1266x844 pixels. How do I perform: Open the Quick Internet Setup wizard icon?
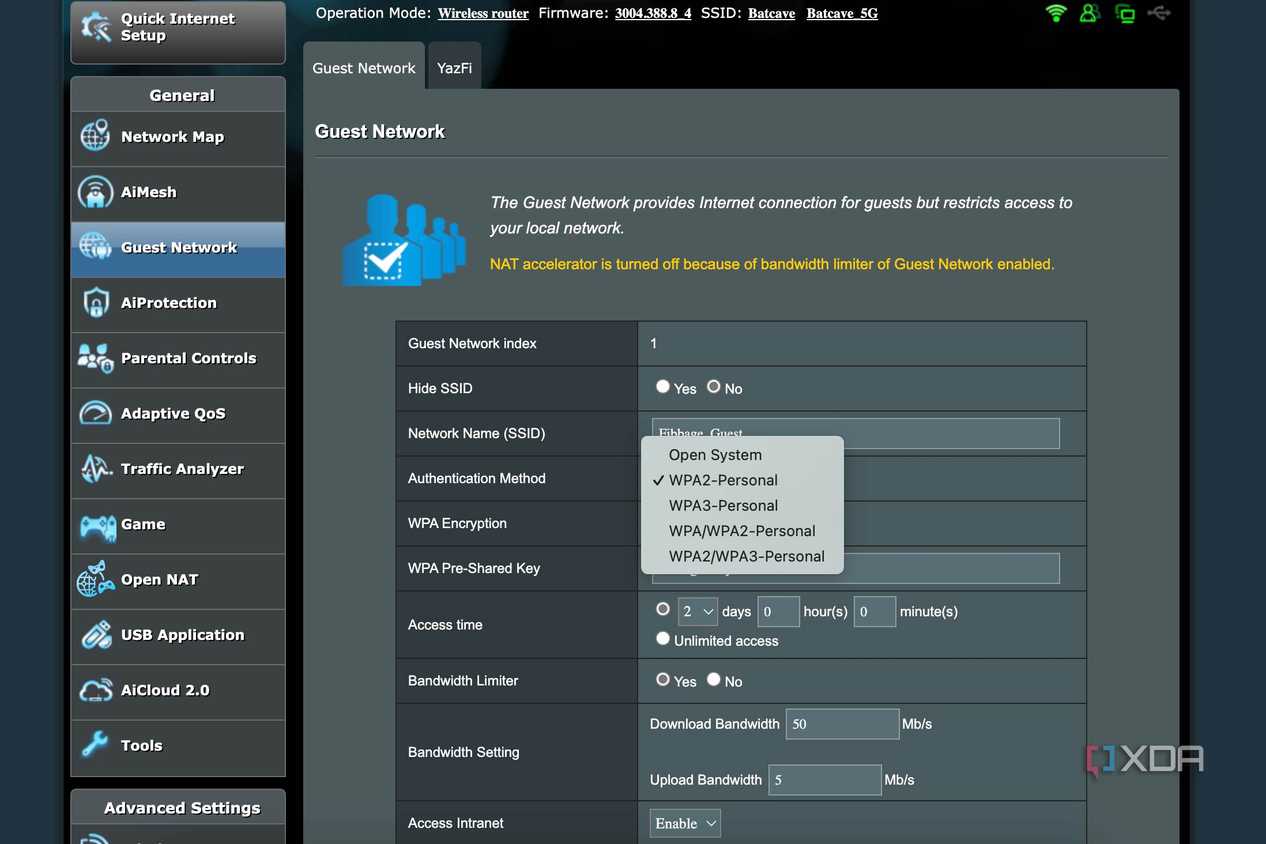click(96, 27)
